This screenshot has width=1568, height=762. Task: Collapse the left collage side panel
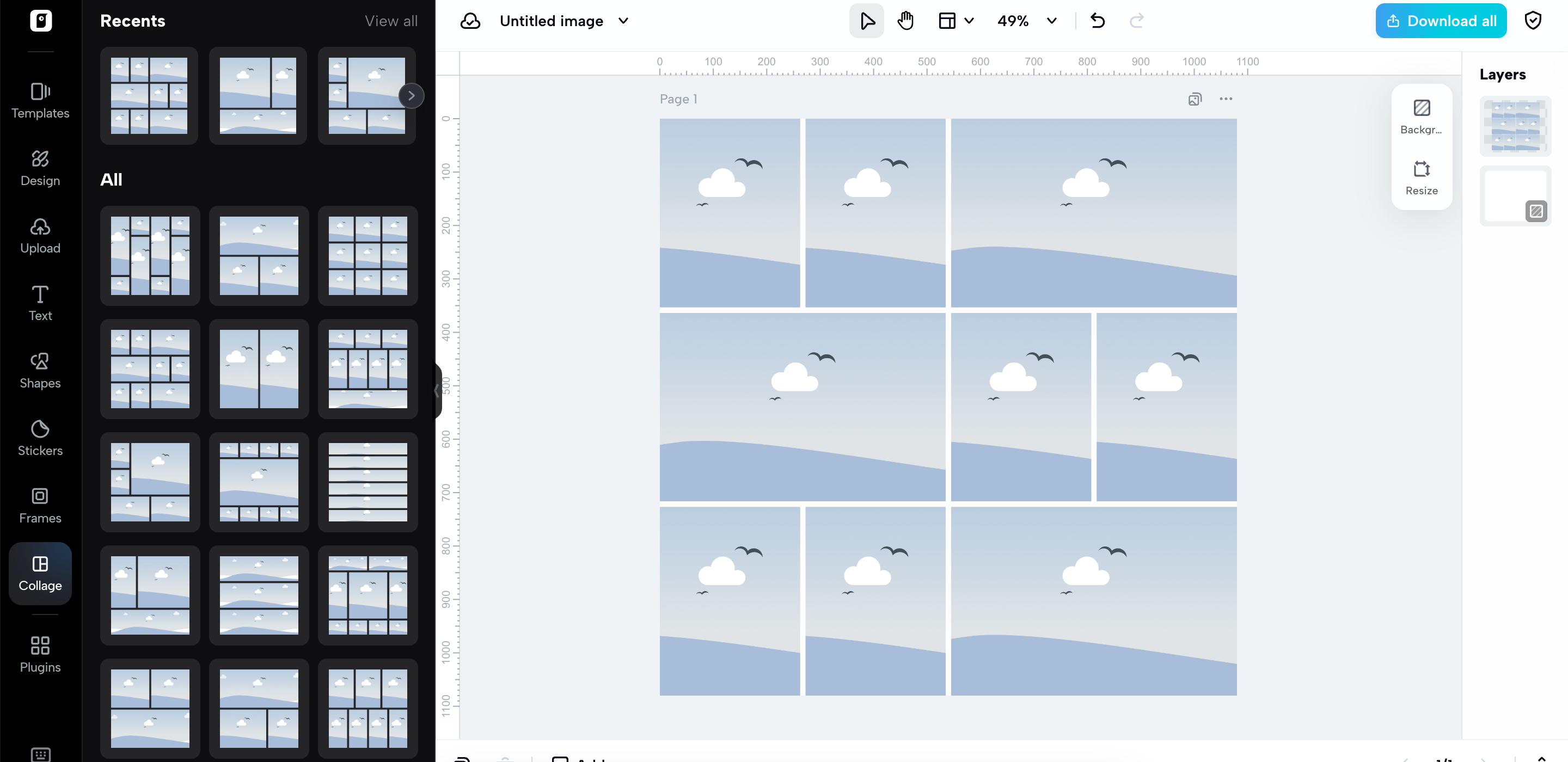click(437, 390)
